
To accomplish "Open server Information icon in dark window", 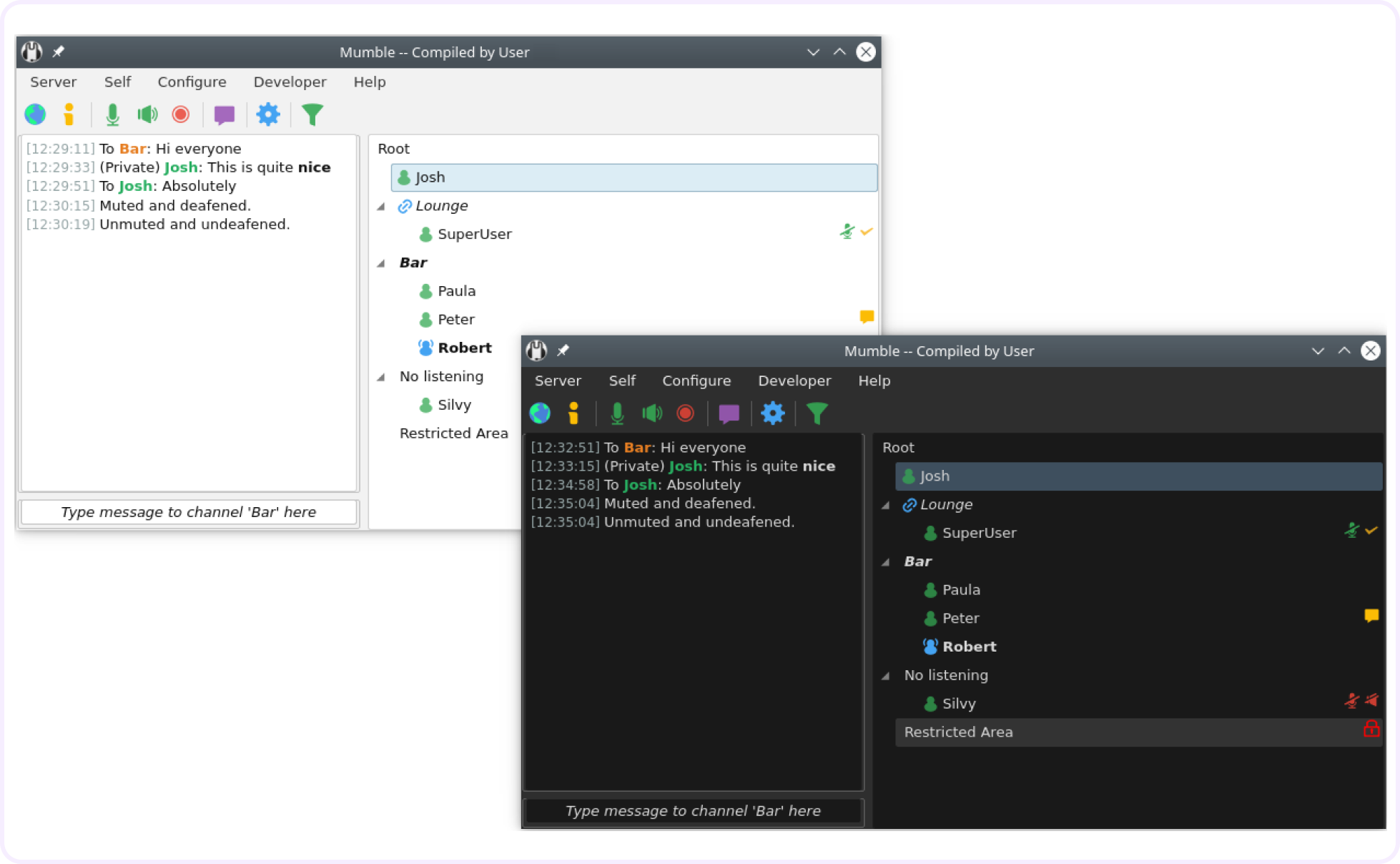I will [573, 413].
